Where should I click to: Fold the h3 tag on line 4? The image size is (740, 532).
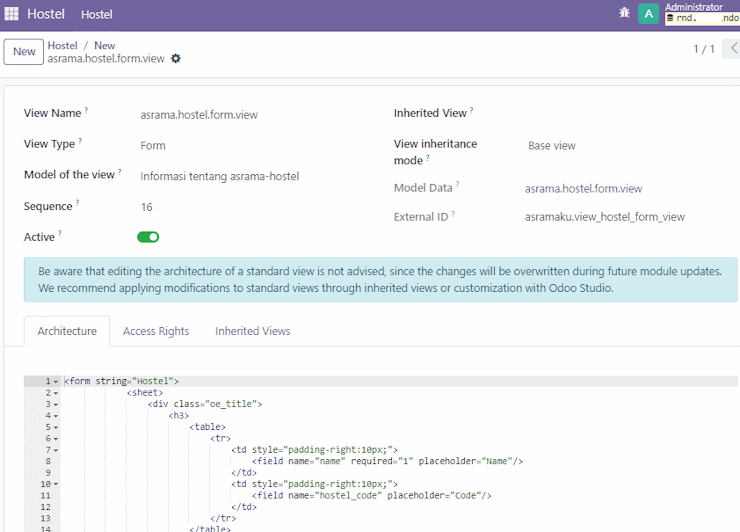[56, 416]
